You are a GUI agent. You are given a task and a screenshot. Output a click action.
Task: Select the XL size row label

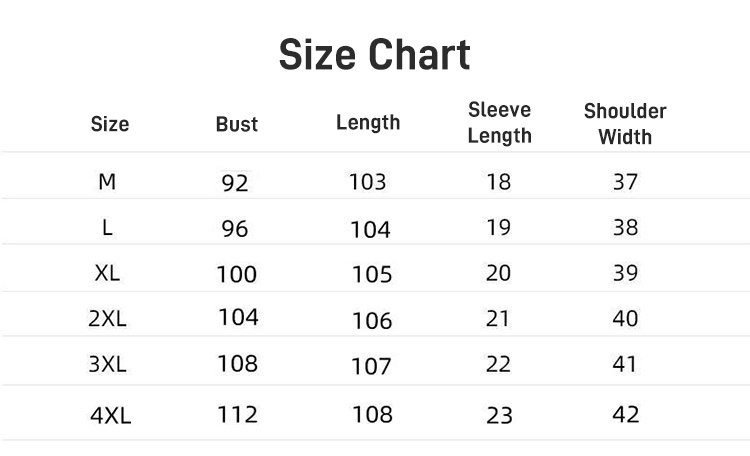point(108,273)
